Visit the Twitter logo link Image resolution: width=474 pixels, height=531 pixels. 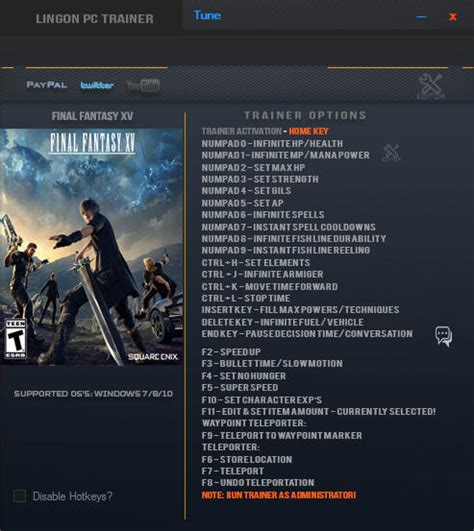point(96,85)
